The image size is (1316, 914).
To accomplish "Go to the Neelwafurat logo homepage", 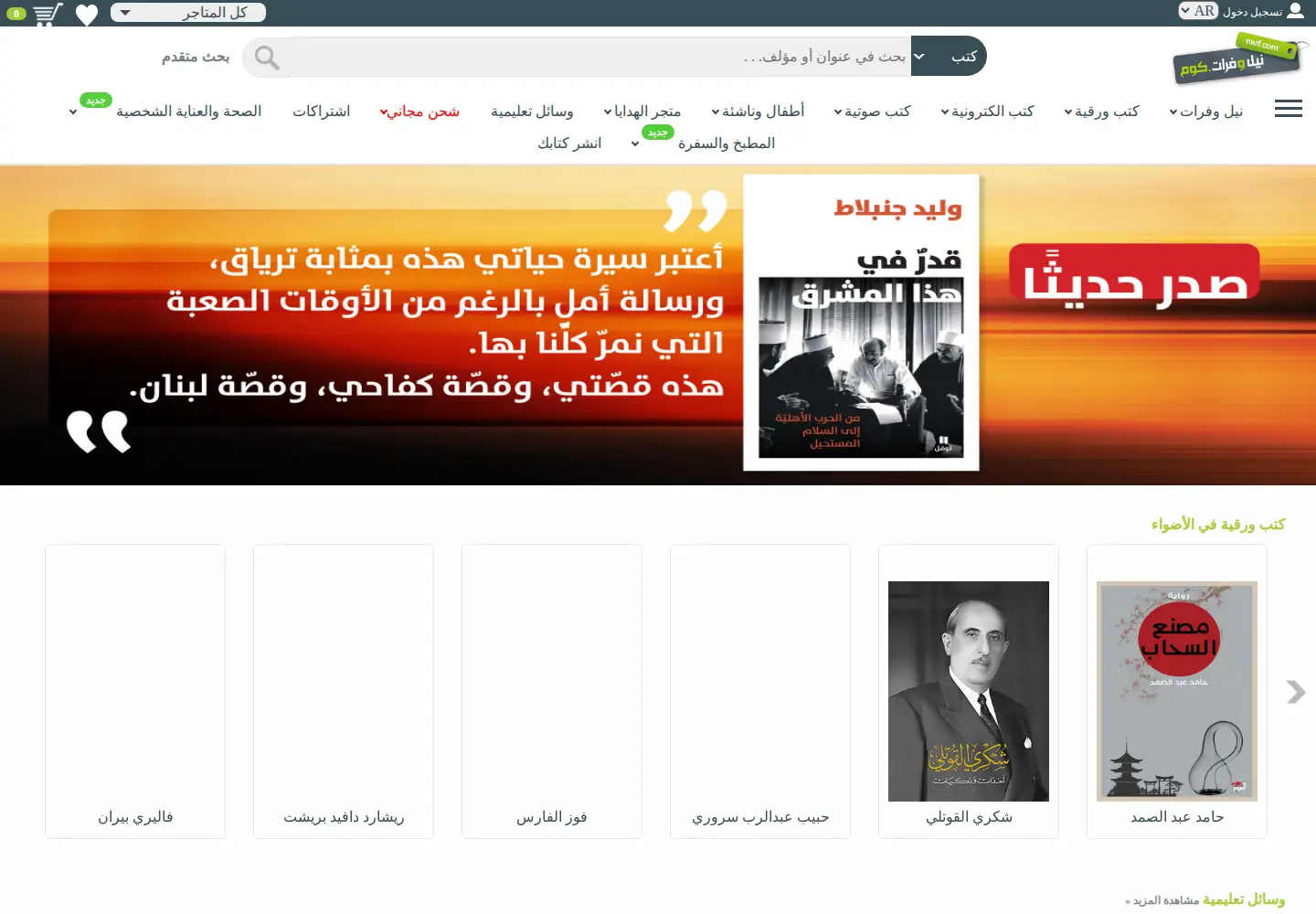I will point(1239,58).
